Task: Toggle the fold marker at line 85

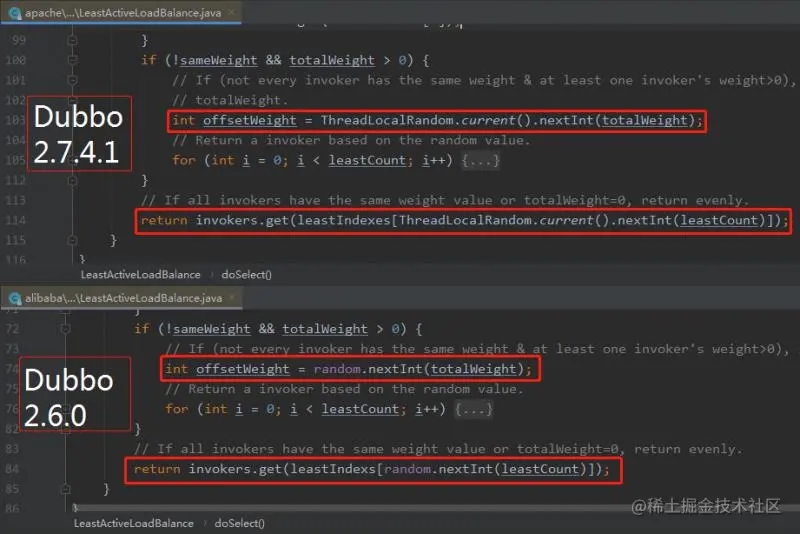Action: 65,489
